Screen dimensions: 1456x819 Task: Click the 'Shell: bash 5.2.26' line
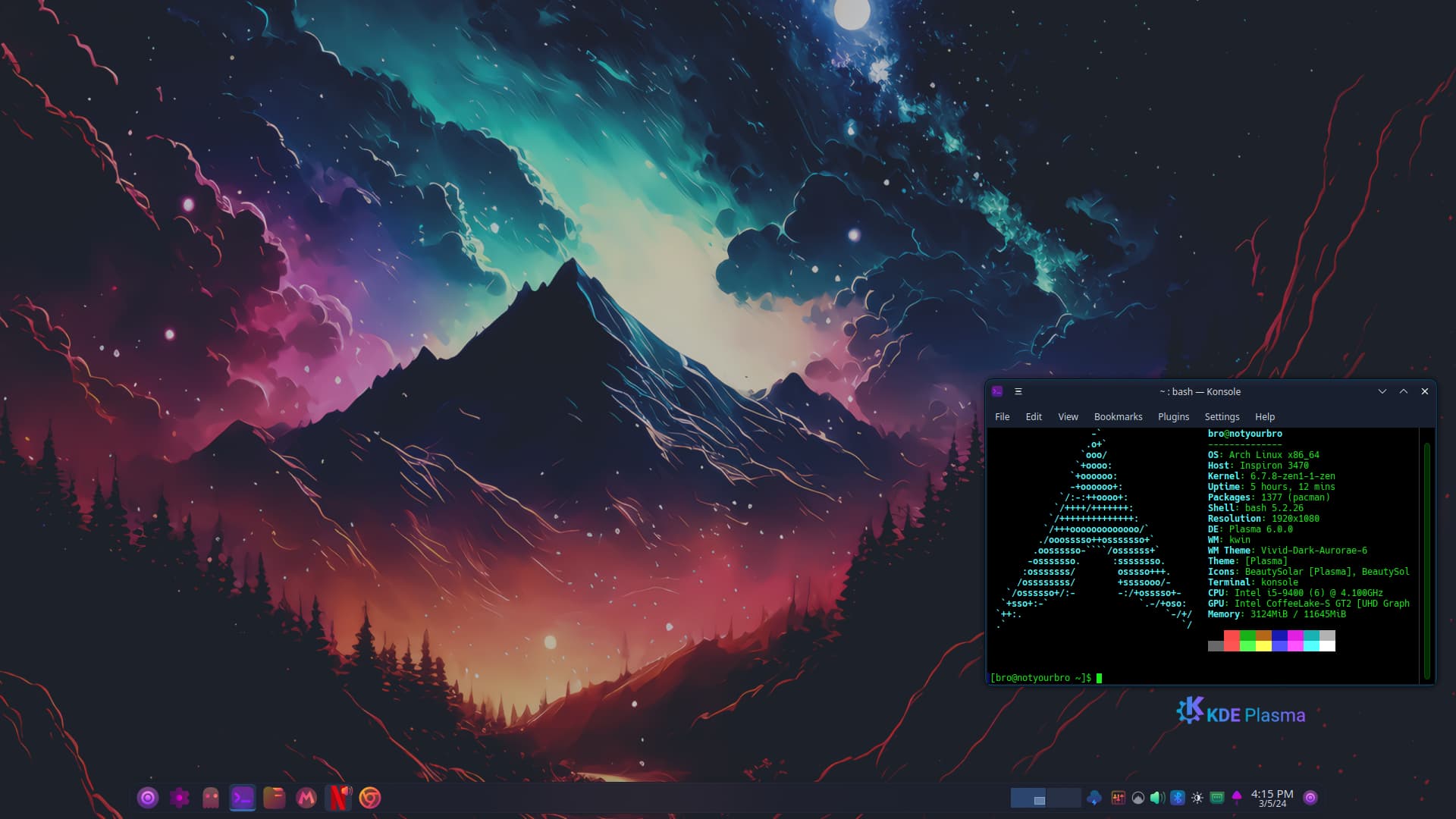pos(1255,508)
